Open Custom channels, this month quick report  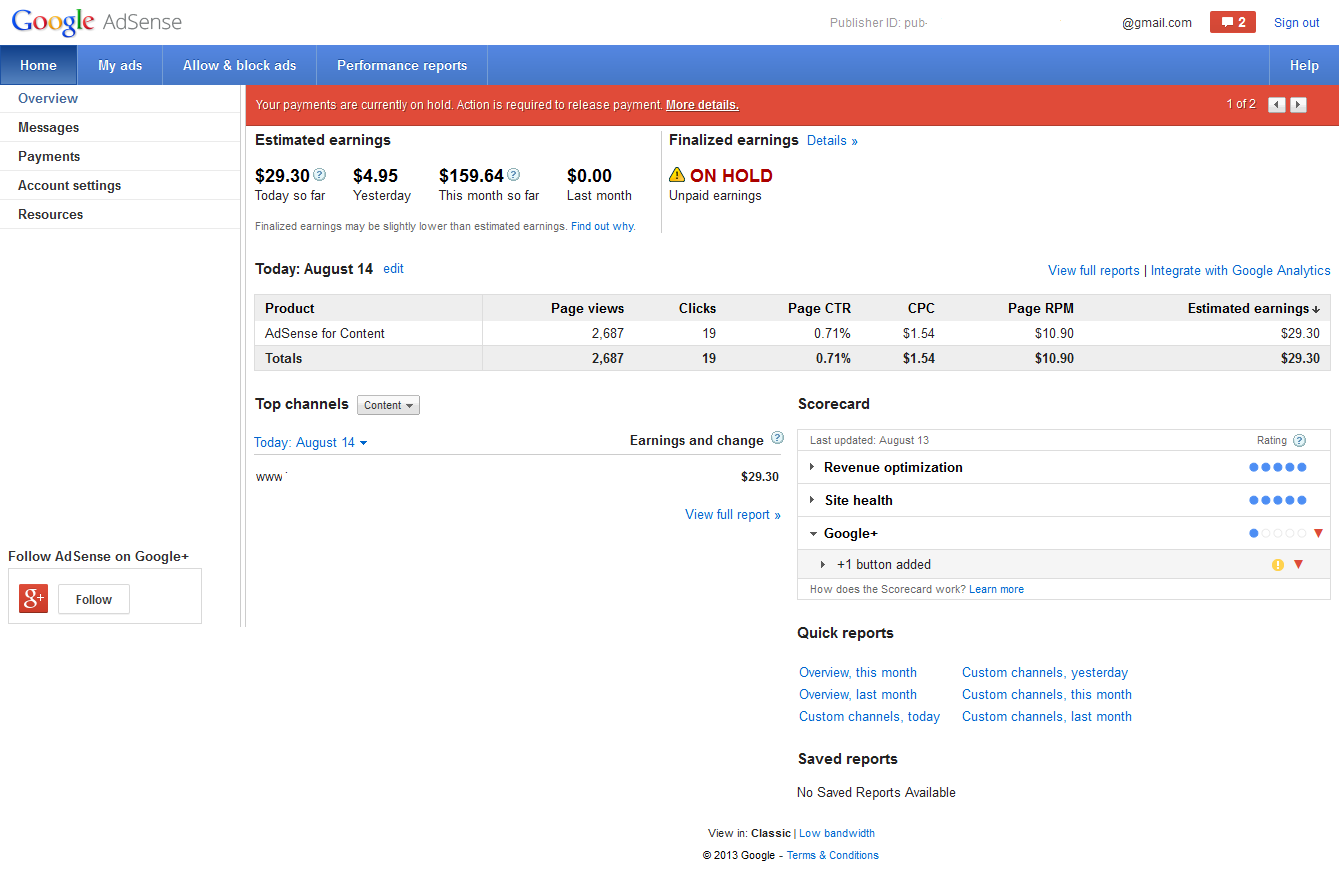1047,694
